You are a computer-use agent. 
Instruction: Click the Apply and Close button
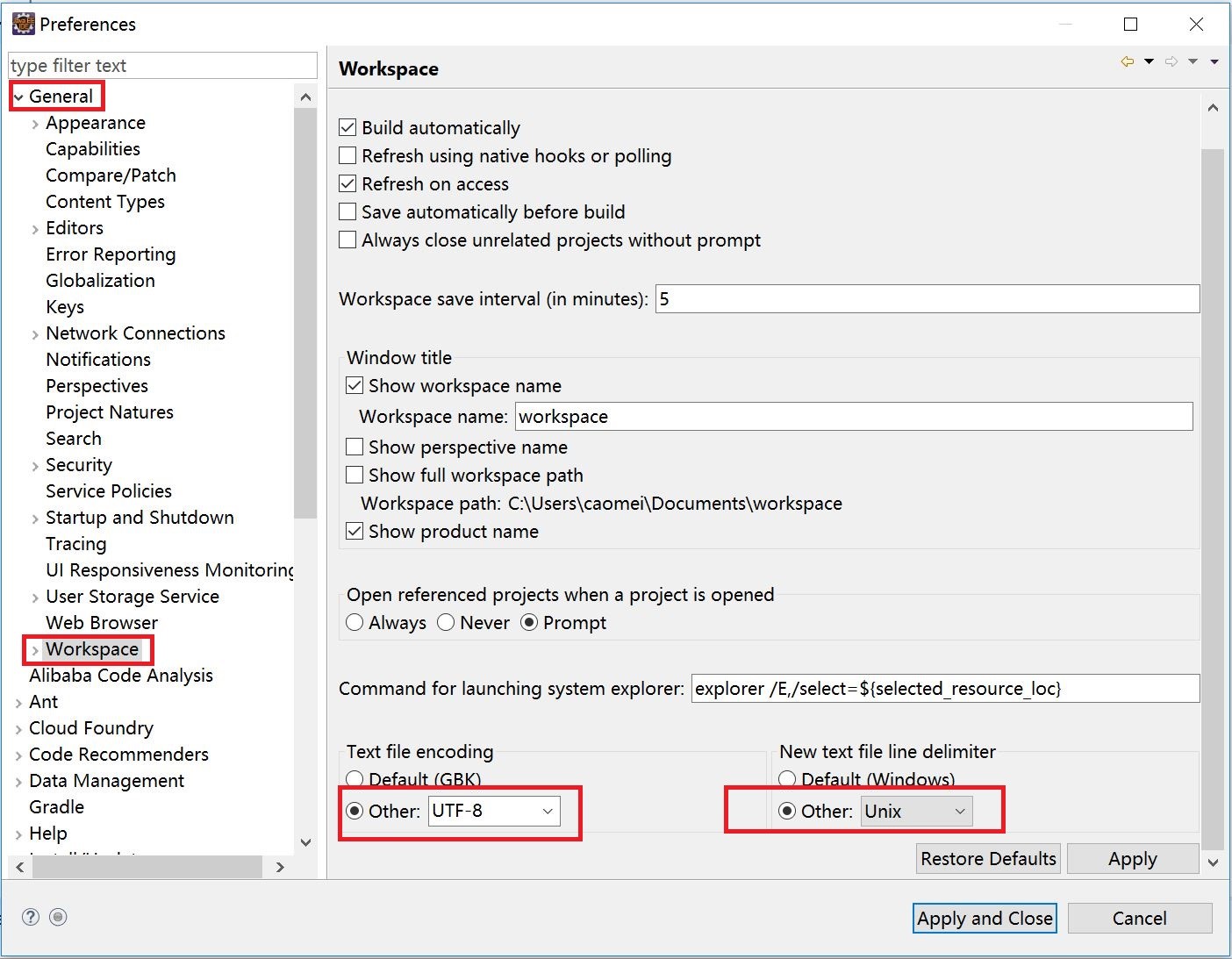tap(984, 919)
